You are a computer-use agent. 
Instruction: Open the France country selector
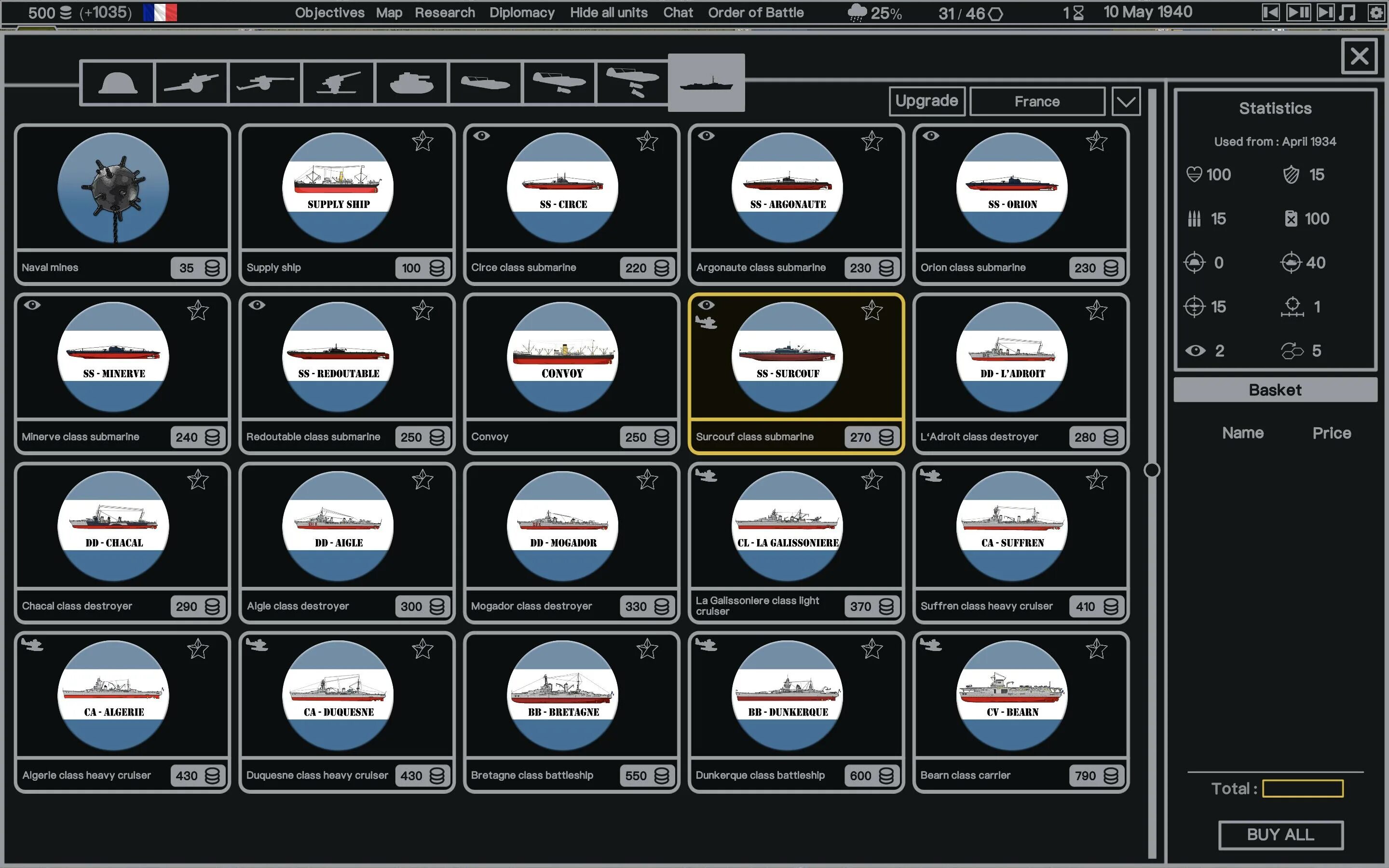(x=1036, y=102)
